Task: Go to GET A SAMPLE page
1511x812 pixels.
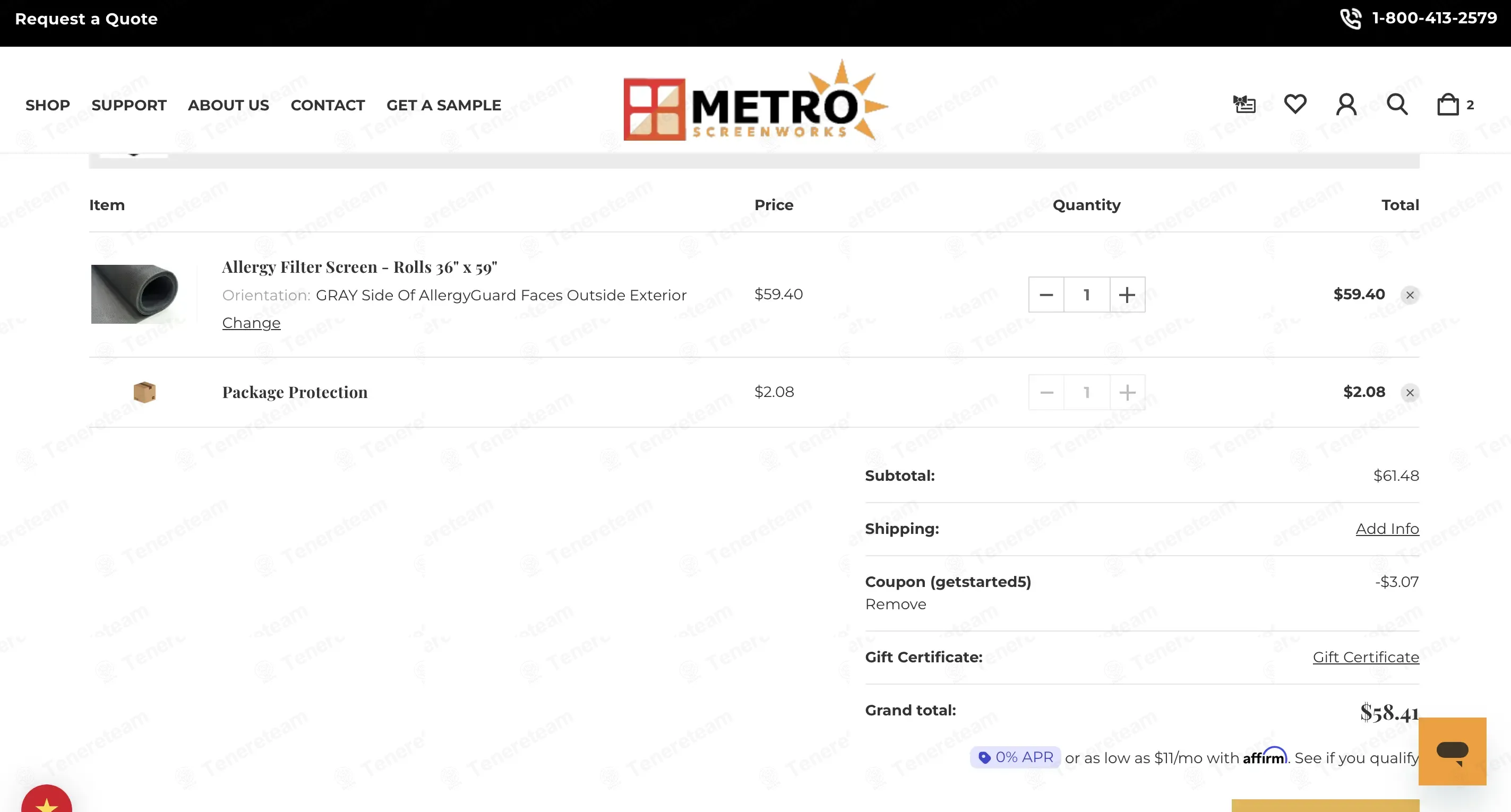Action: point(444,106)
